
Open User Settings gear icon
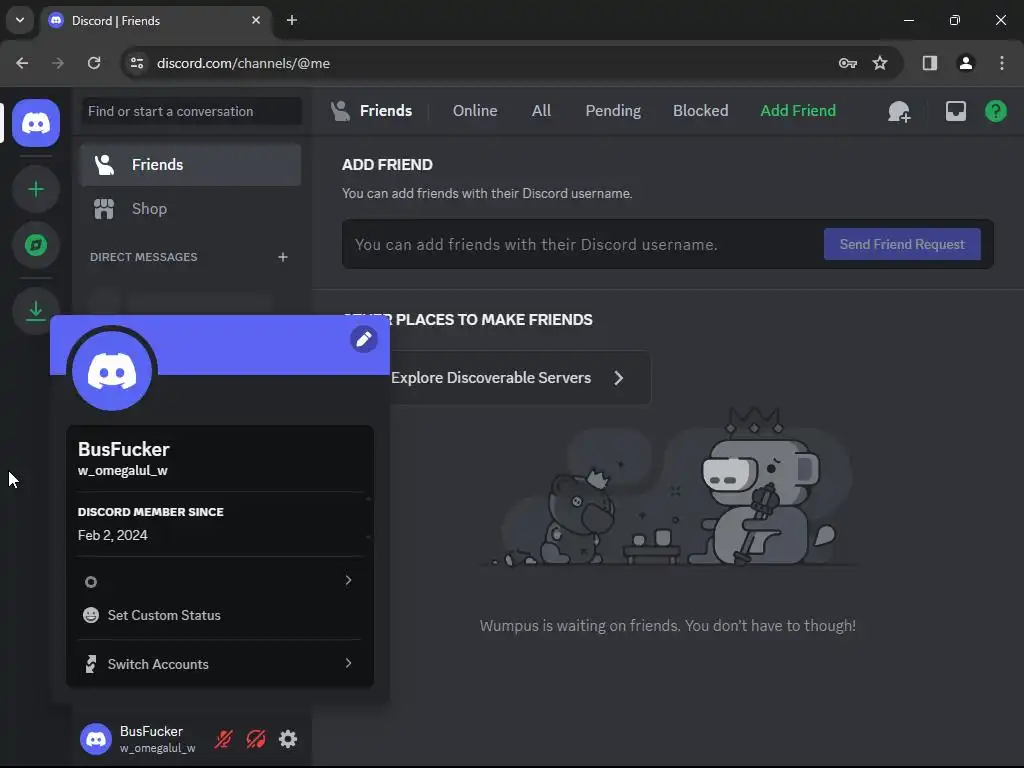288,739
